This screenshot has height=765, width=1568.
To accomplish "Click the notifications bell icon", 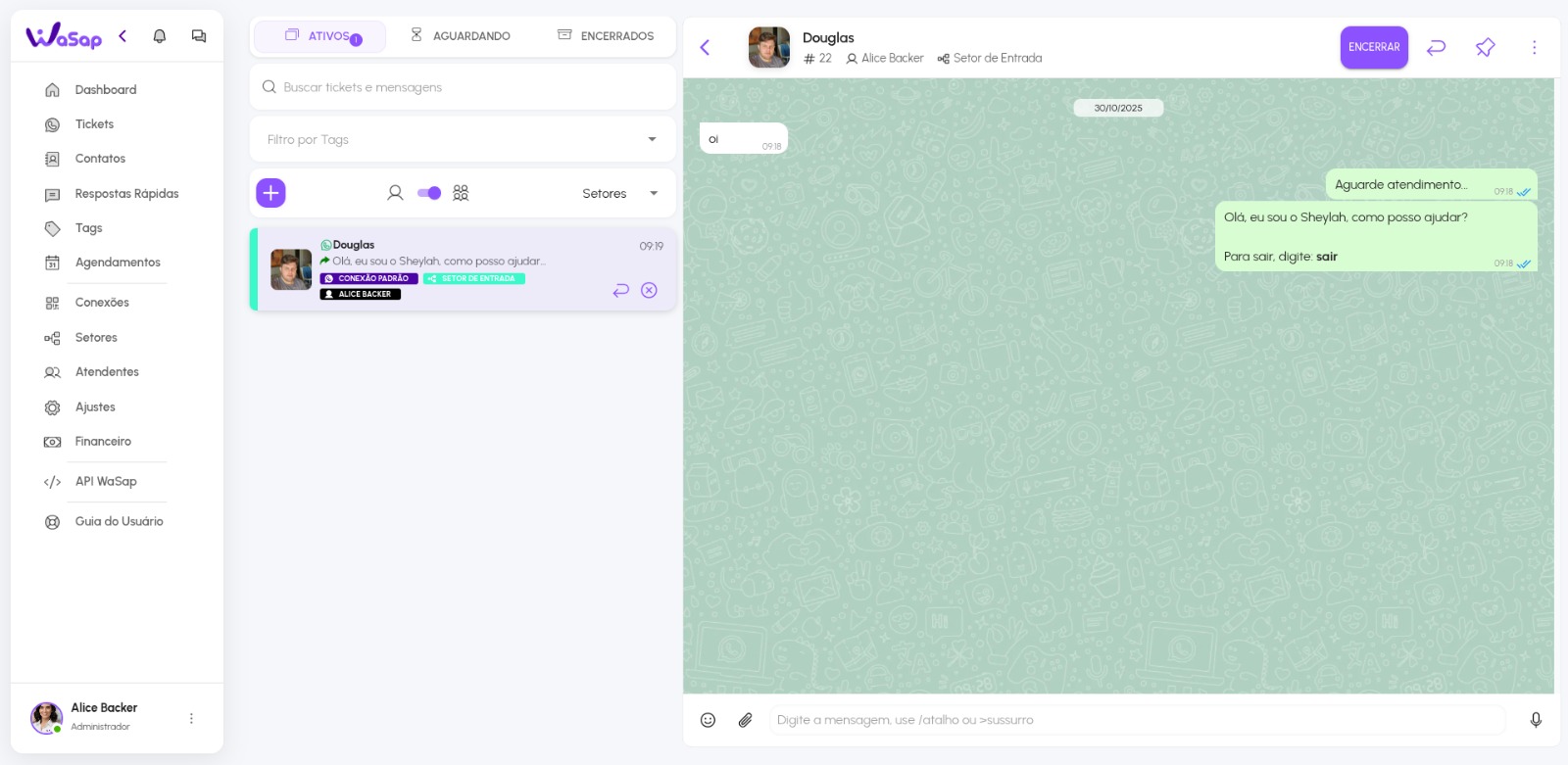I will pos(160,36).
